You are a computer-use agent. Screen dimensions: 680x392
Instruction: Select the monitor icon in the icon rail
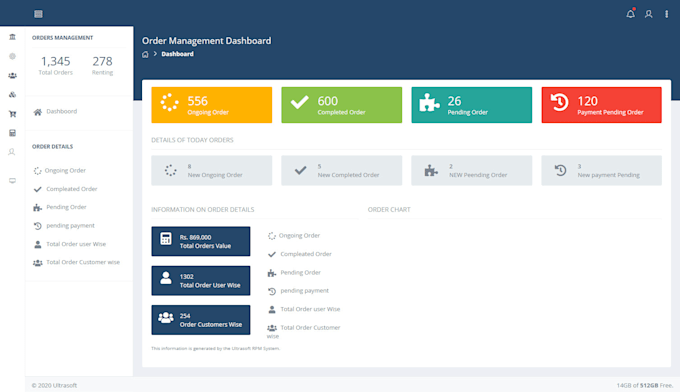(x=12, y=180)
